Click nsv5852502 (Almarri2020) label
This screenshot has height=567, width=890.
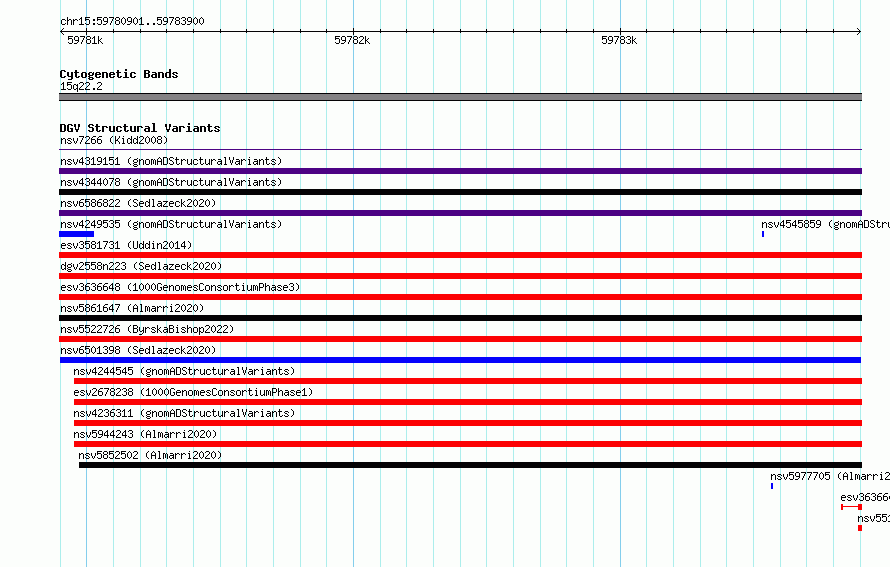[x=150, y=455]
